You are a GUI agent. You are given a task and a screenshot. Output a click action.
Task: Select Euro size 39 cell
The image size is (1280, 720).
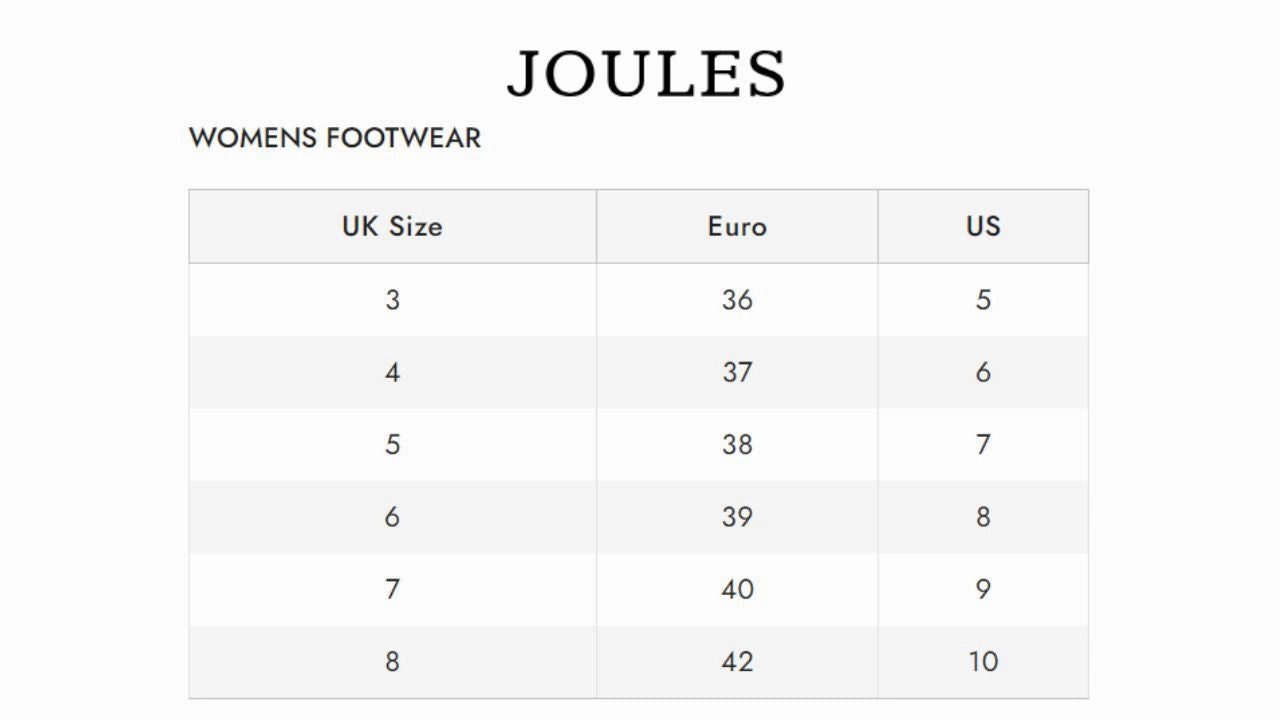pos(737,517)
